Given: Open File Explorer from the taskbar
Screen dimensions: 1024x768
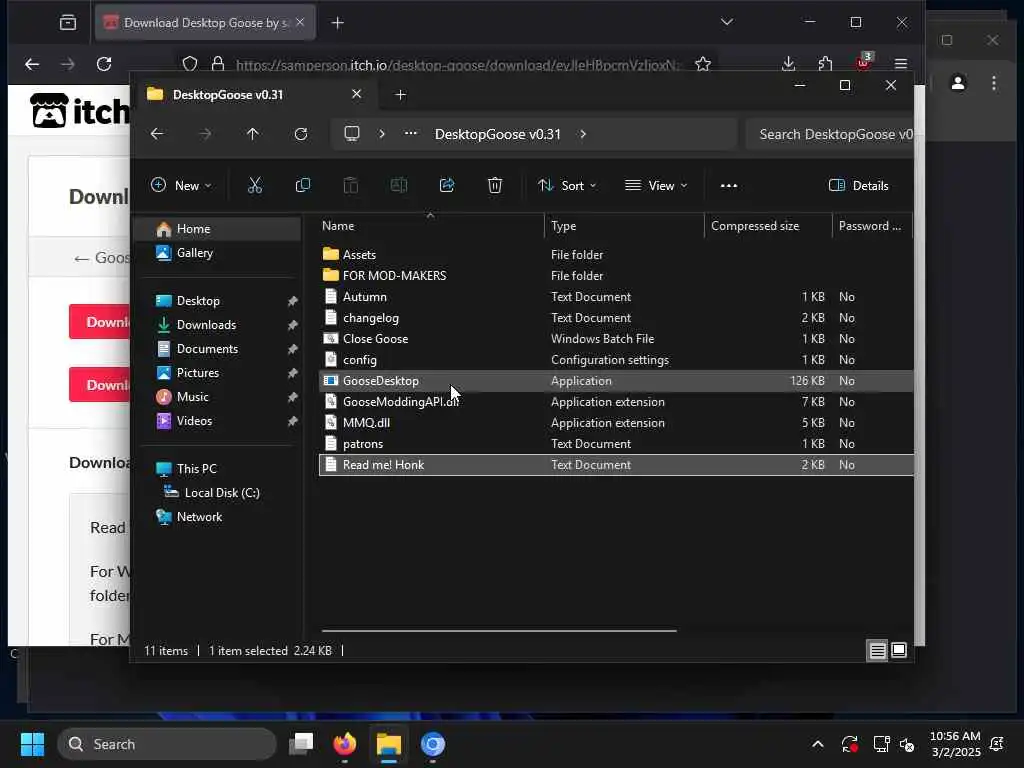Looking at the screenshot, I should [x=389, y=744].
